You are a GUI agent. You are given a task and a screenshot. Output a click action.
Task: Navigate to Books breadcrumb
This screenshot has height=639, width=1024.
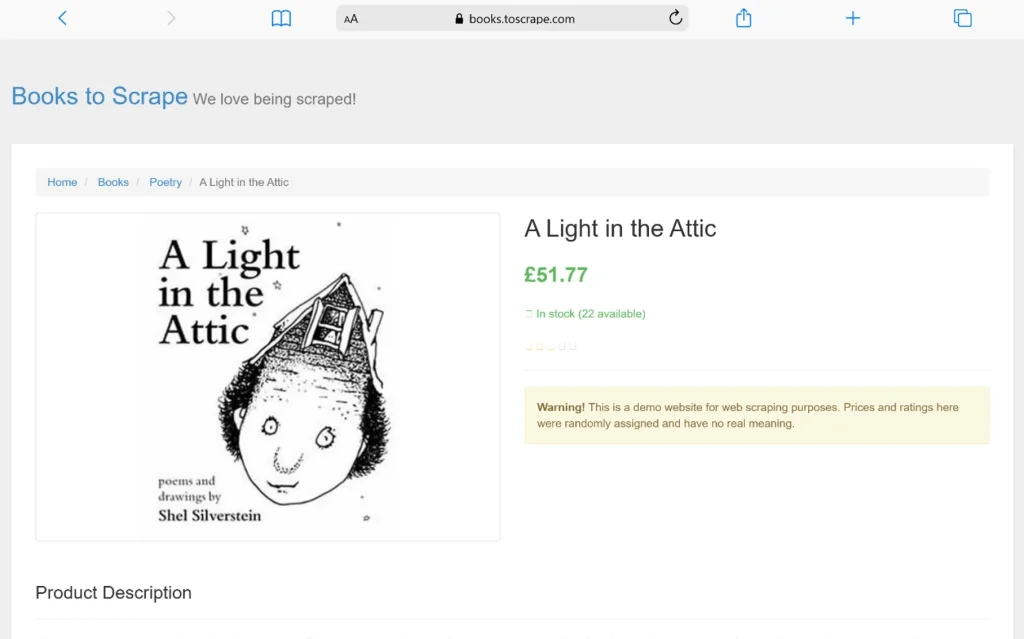[113, 182]
